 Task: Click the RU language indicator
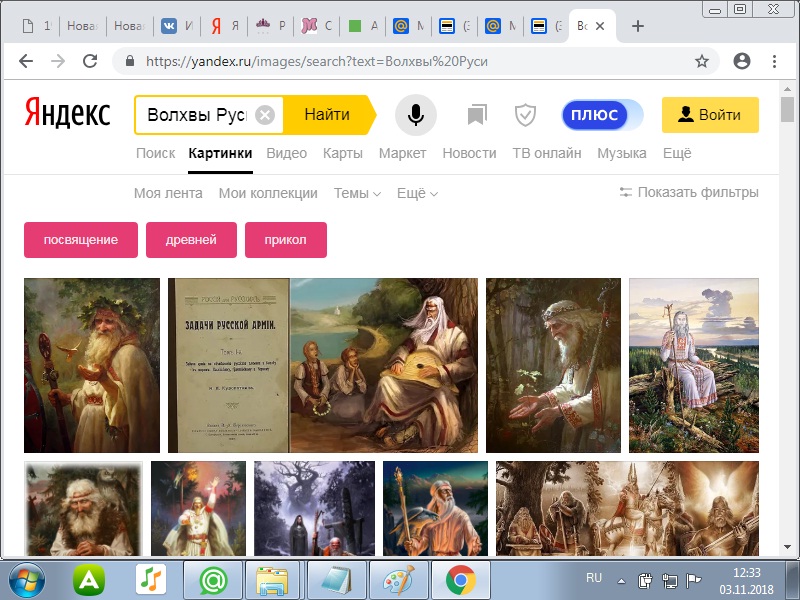click(594, 578)
